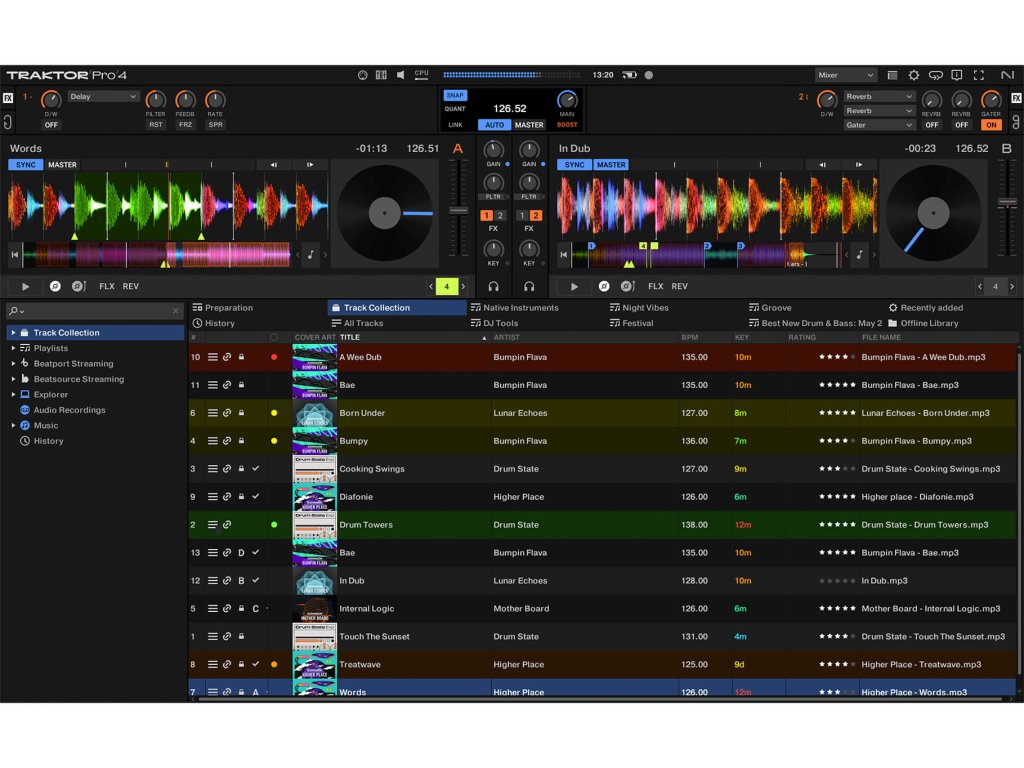Toggle the layout columns icon in header

point(381,75)
